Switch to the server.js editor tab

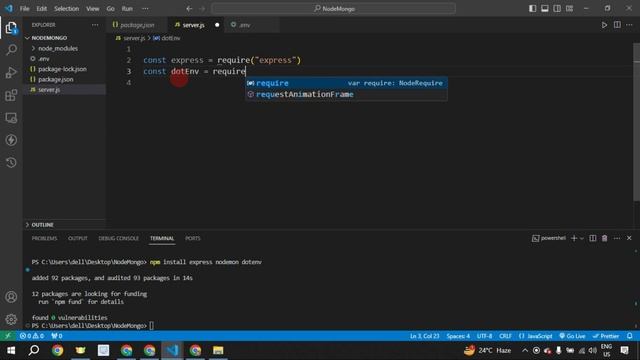pyautogui.click(x=196, y=25)
